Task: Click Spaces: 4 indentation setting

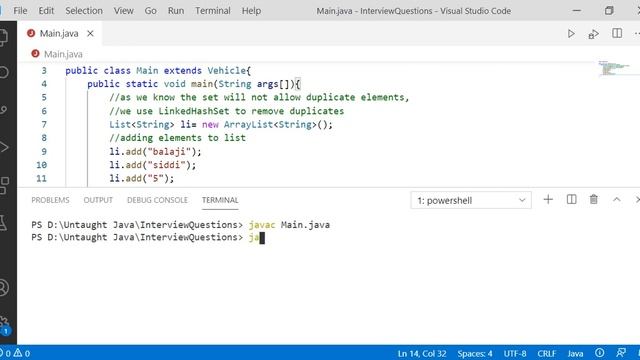Action: click(x=475, y=353)
